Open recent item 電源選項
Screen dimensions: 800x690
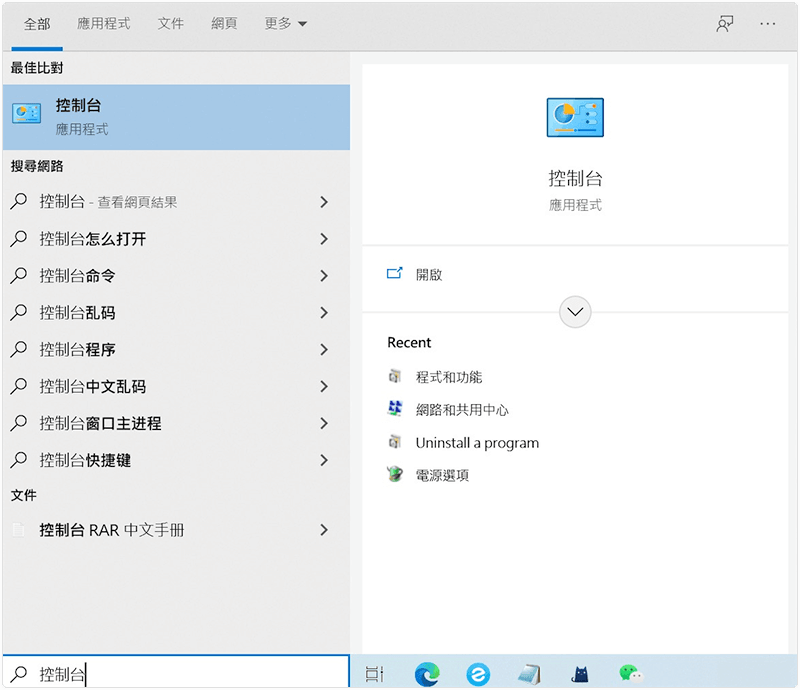point(442,476)
